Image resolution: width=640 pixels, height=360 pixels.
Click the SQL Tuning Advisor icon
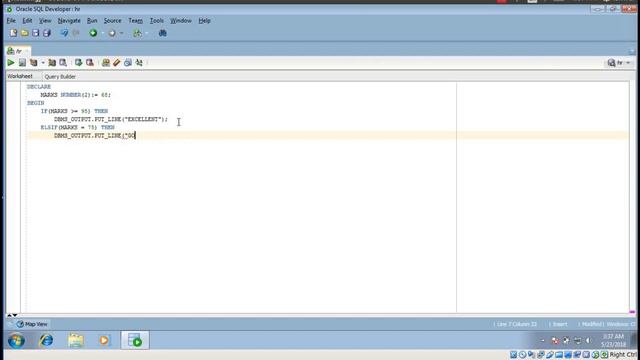63,62
